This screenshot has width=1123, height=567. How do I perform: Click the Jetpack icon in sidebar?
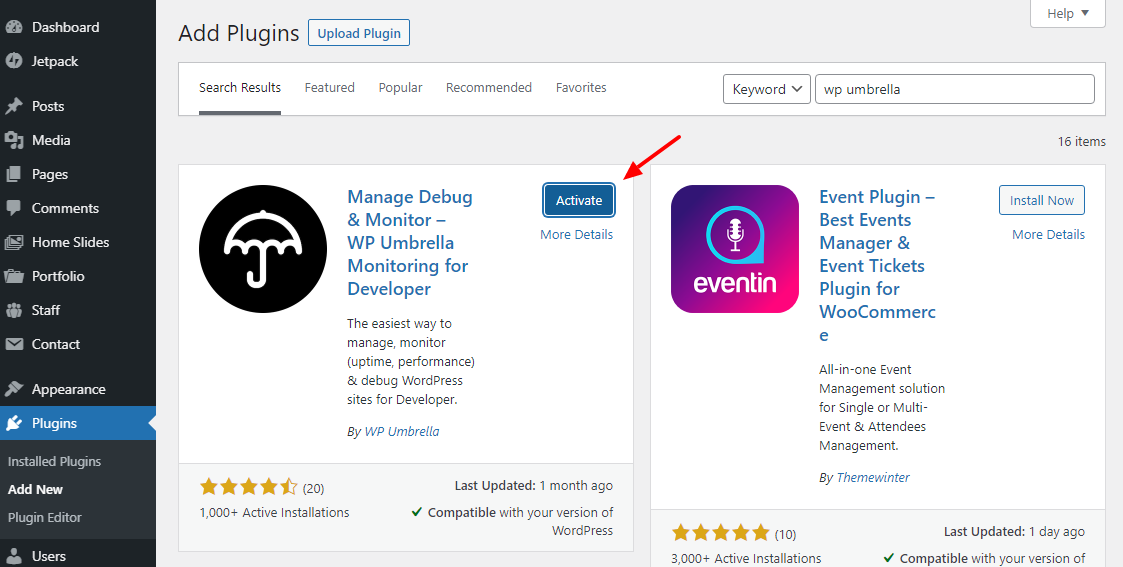point(14,61)
